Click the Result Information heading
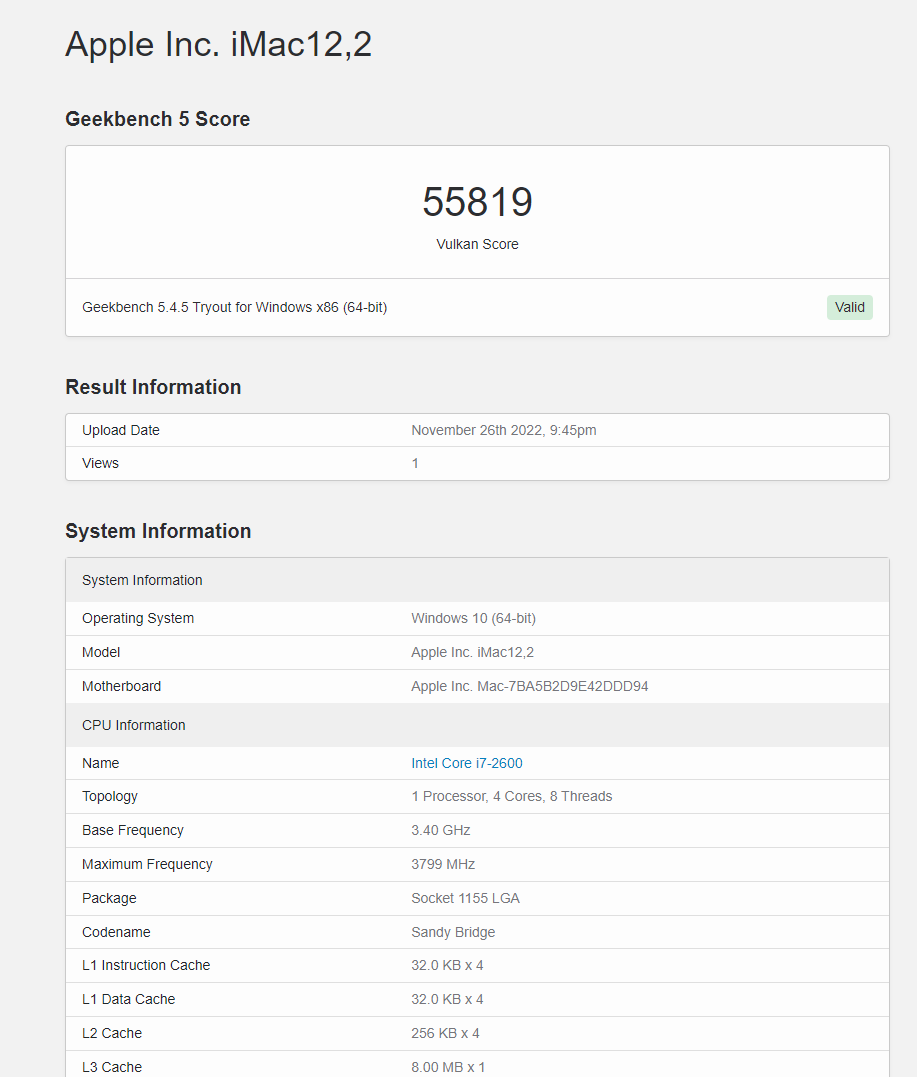Image resolution: width=917 pixels, height=1077 pixels. [153, 387]
